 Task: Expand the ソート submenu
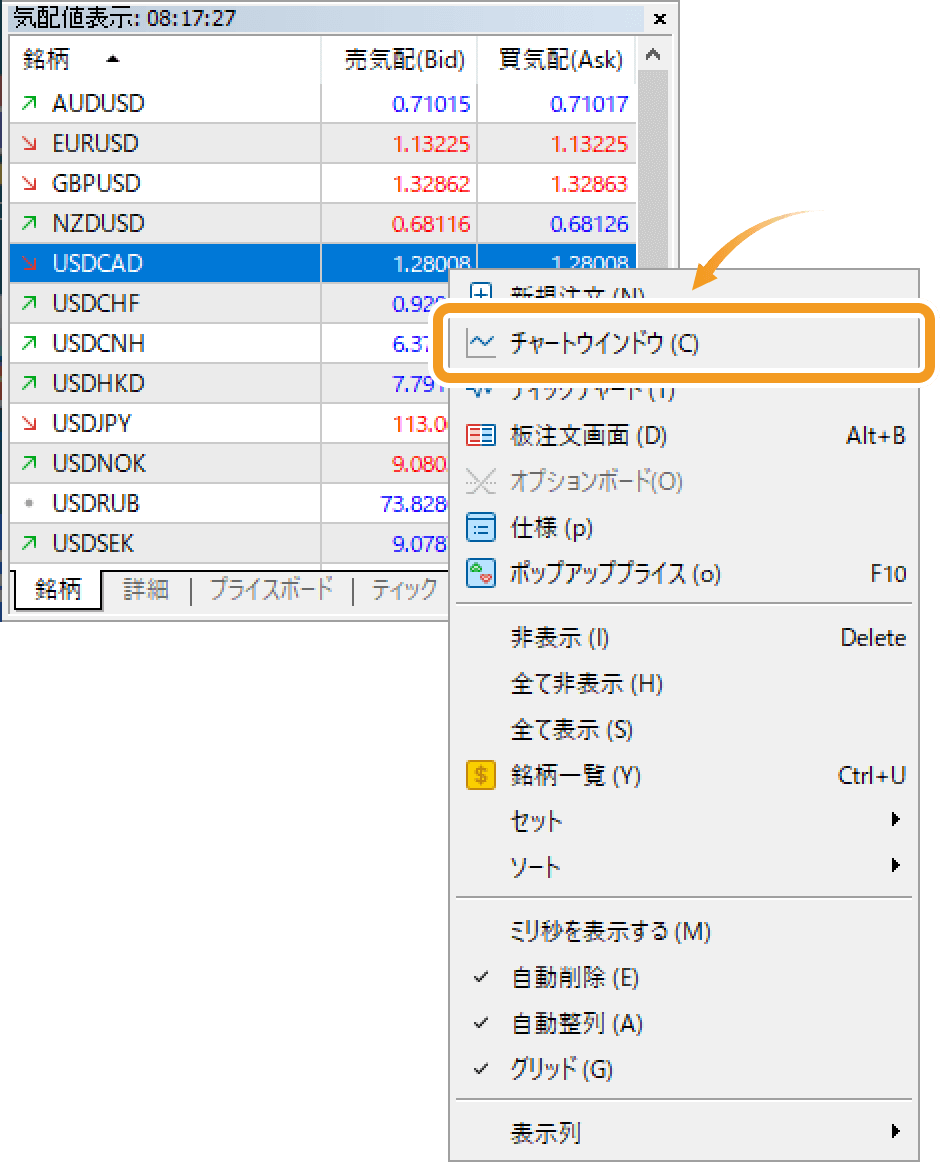(x=683, y=866)
